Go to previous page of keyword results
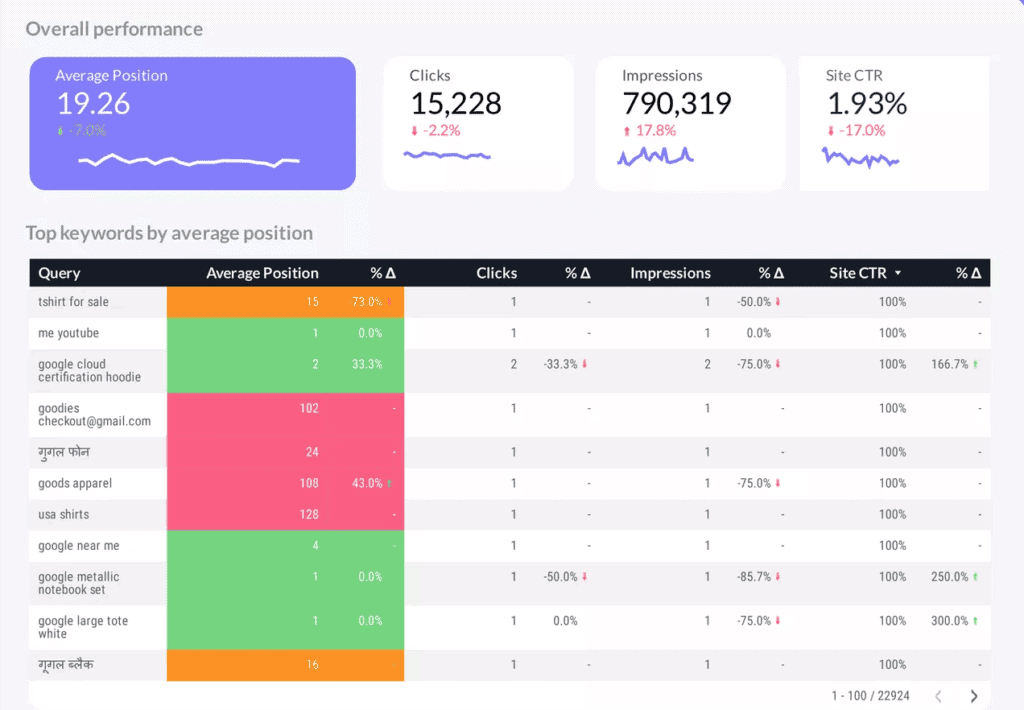The height and width of the screenshot is (710, 1024). coord(938,696)
